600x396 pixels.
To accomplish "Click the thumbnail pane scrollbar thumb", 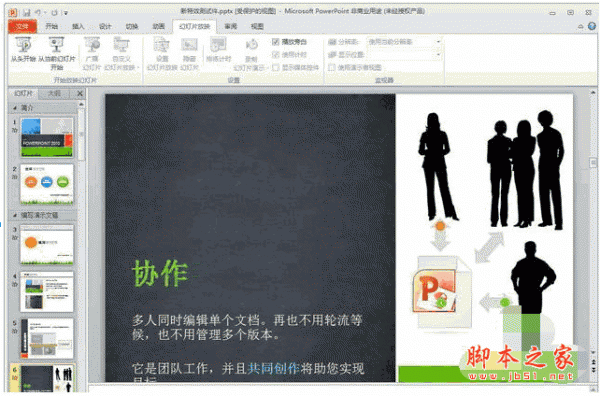I will pos(81,135).
